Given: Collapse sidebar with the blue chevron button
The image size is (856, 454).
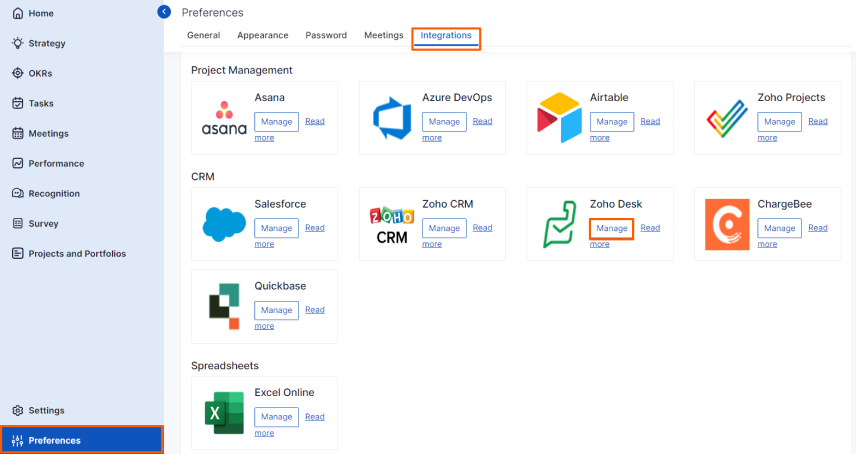Looking at the screenshot, I should tap(164, 11).
